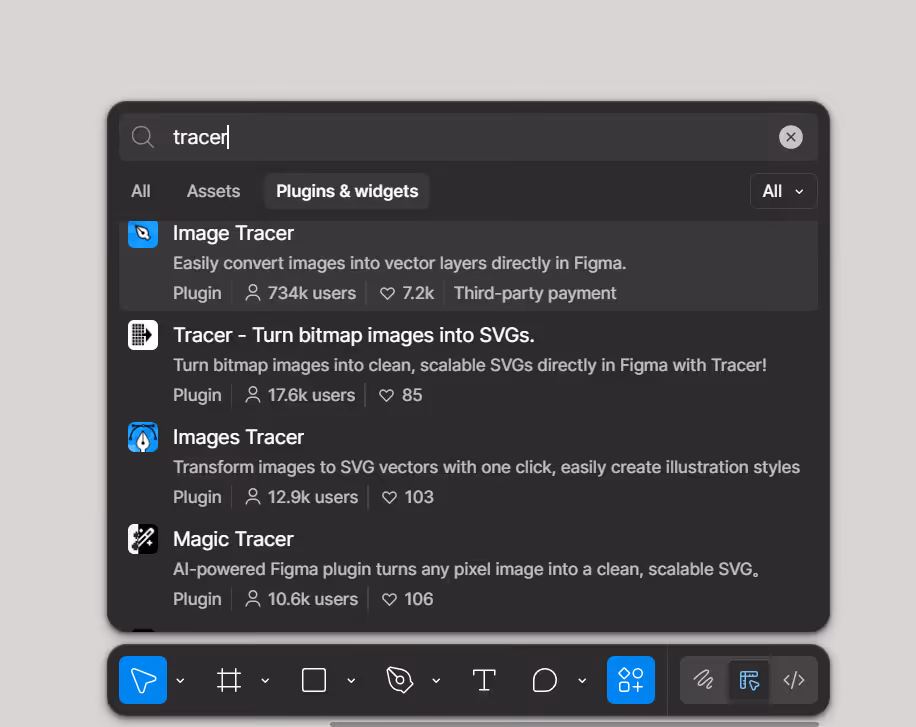Select the Pen tool
916x727 pixels.
click(400, 680)
